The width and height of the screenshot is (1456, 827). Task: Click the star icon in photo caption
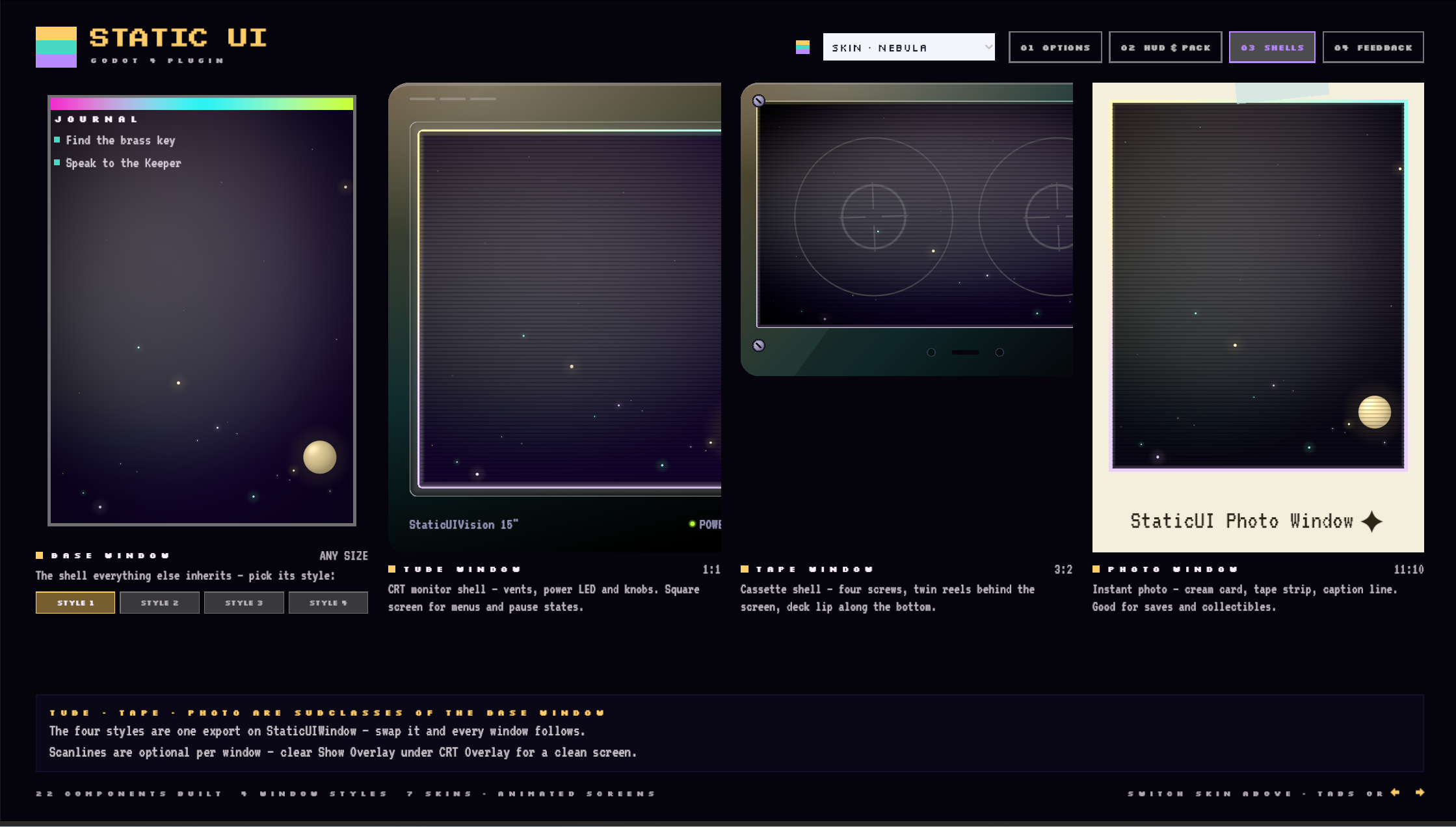[1372, 521]
